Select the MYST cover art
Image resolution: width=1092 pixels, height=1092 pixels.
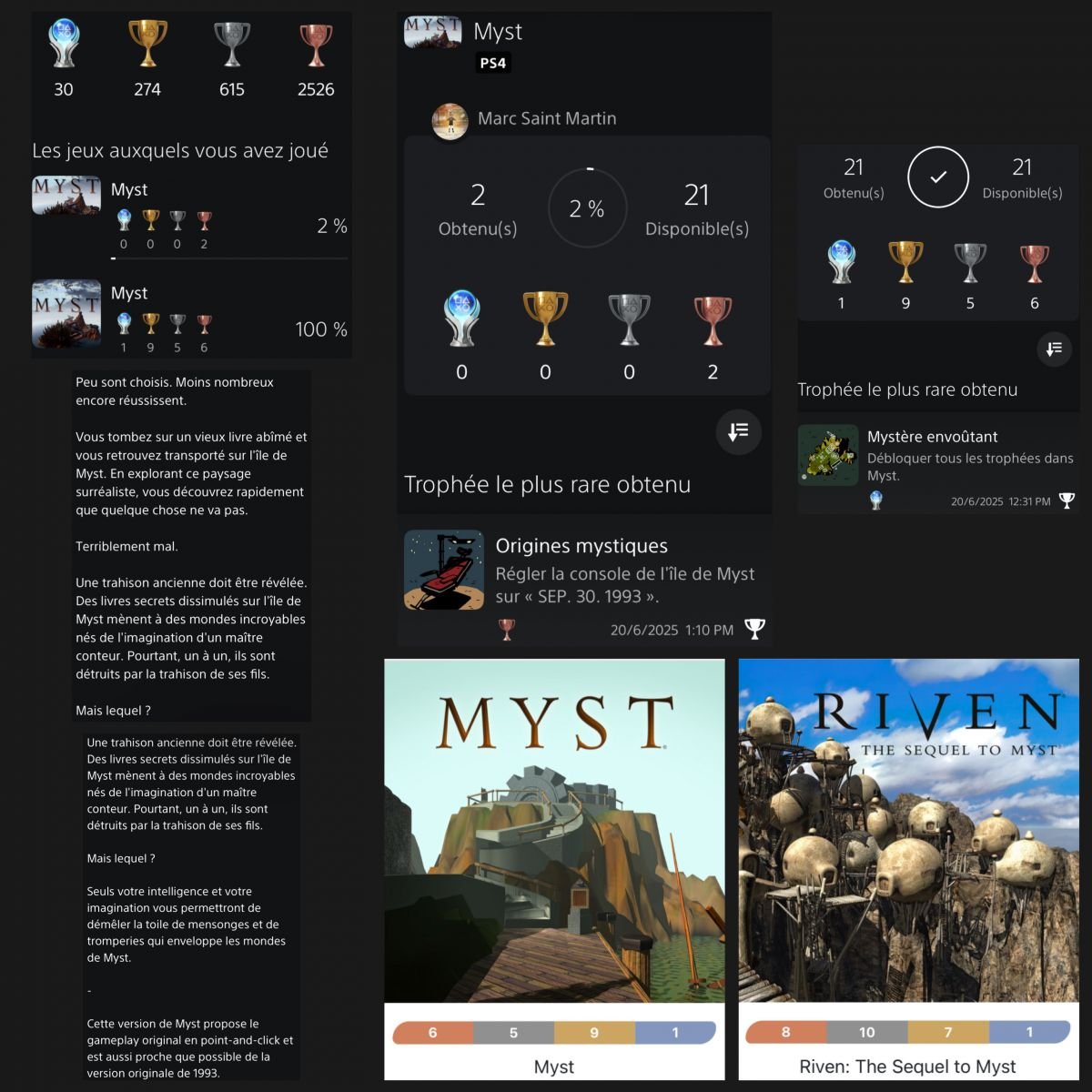pos(554,831)
